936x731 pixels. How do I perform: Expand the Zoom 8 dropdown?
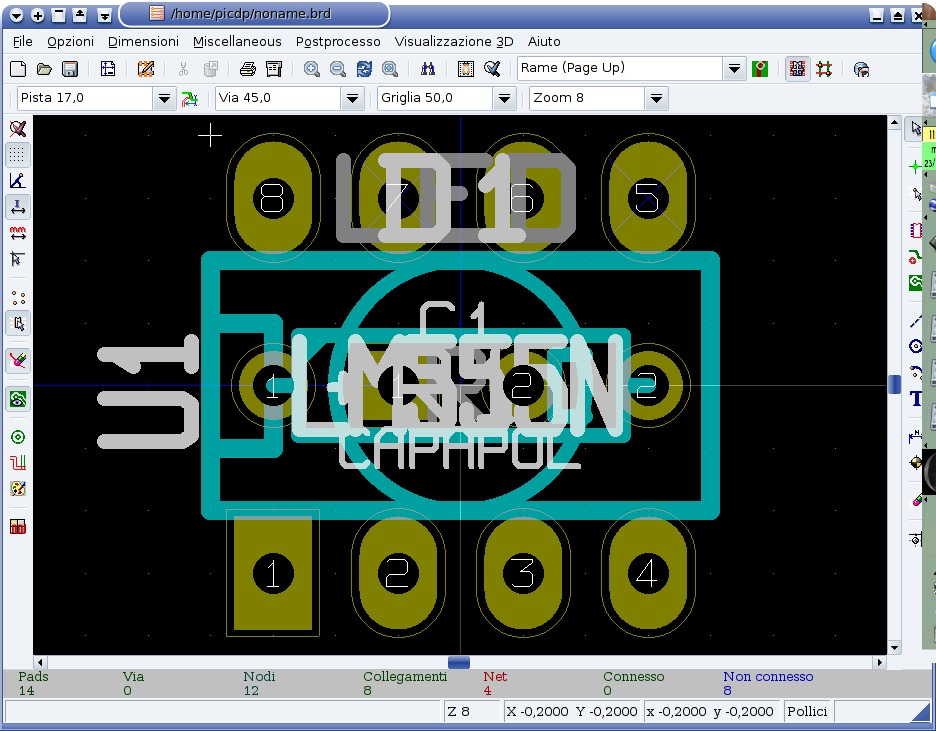656,98
